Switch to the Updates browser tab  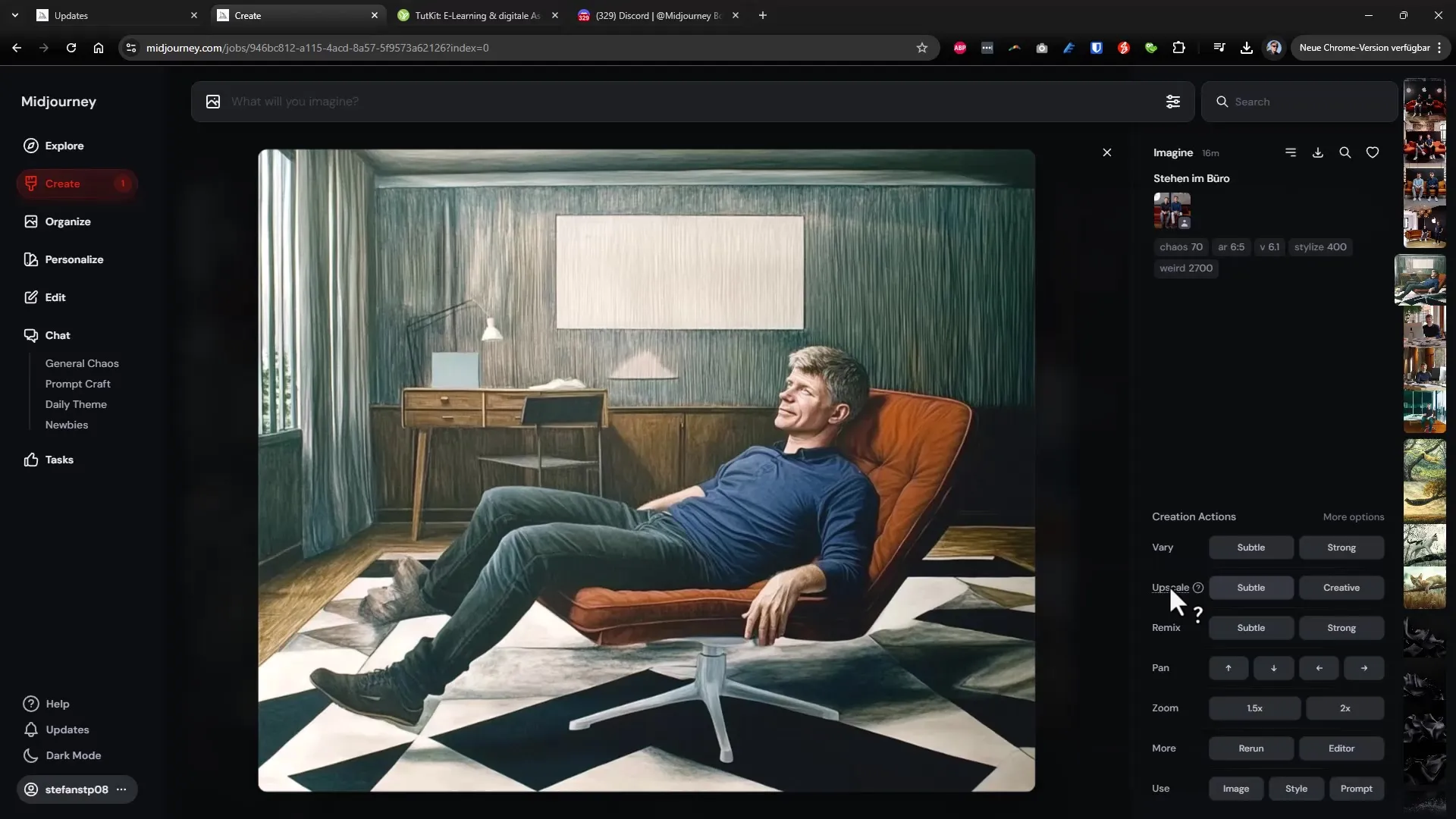114,15
